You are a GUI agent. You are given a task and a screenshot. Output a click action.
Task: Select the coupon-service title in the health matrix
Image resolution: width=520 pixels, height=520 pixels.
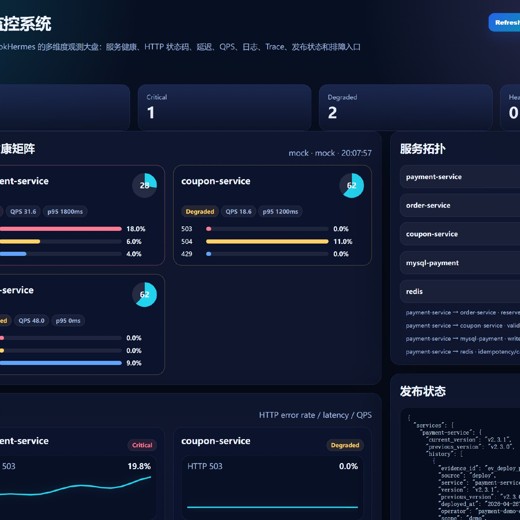216,181
